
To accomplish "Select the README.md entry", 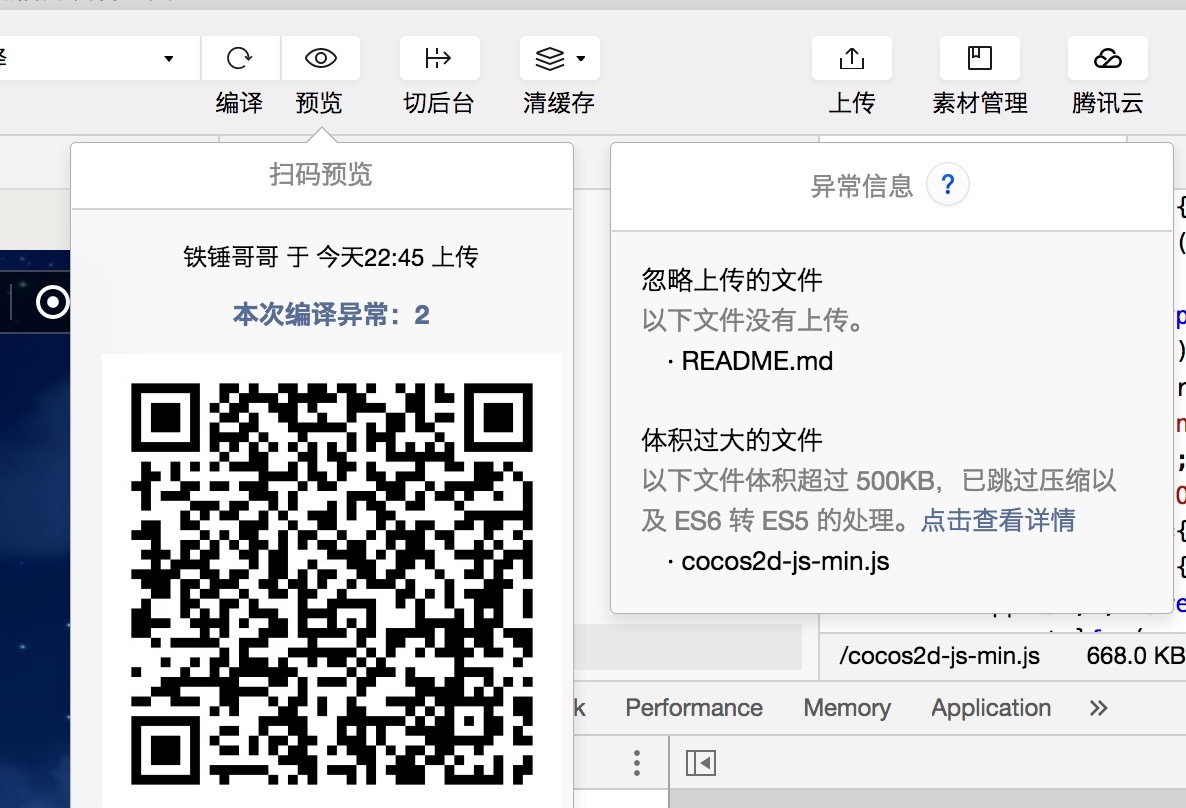I will (757, 361).
